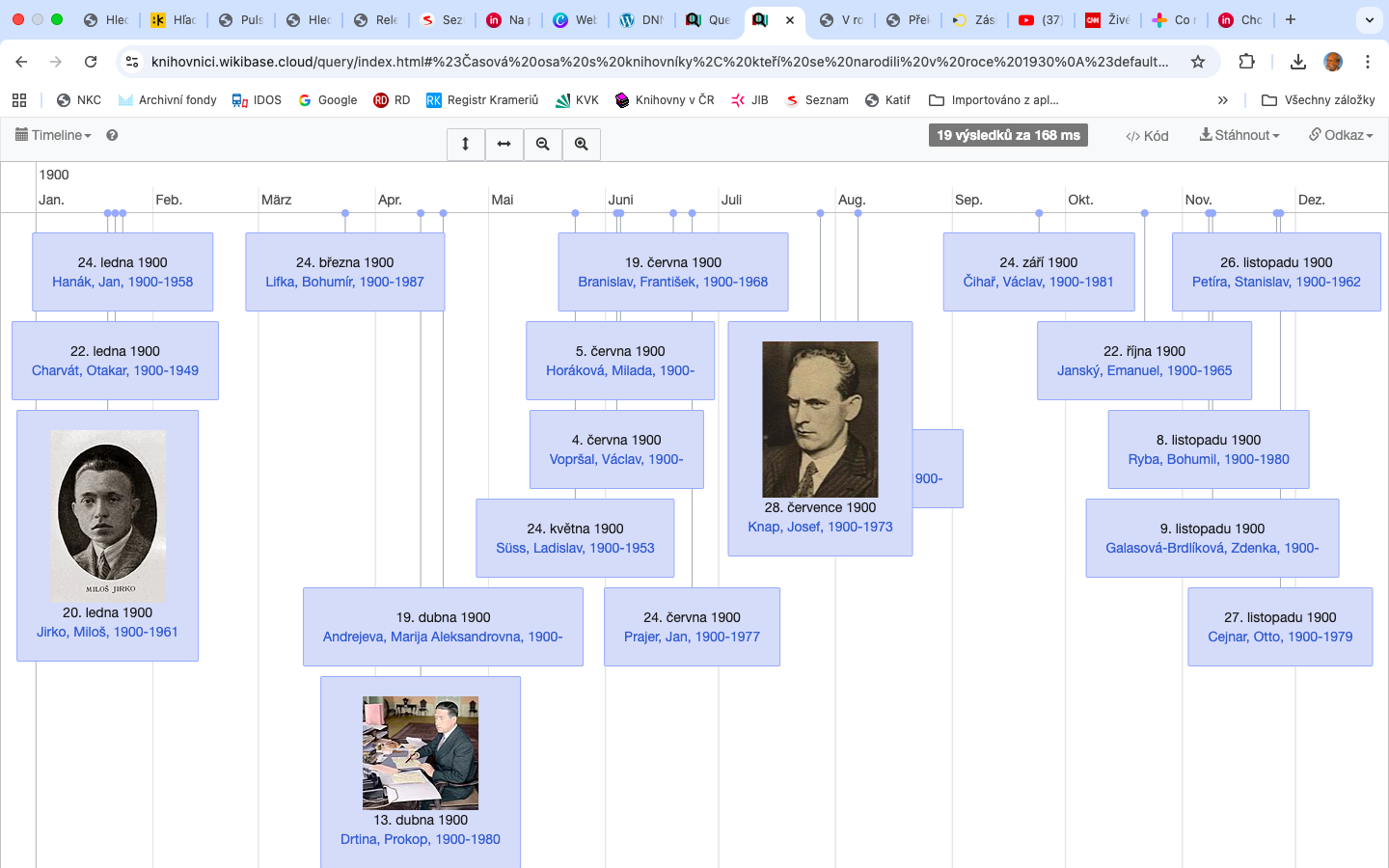Image resolution: width=1389 pixels, height=868 pixels.
Task: Expand the Stáhnout download menu
Action: [x=1239, y=135]
